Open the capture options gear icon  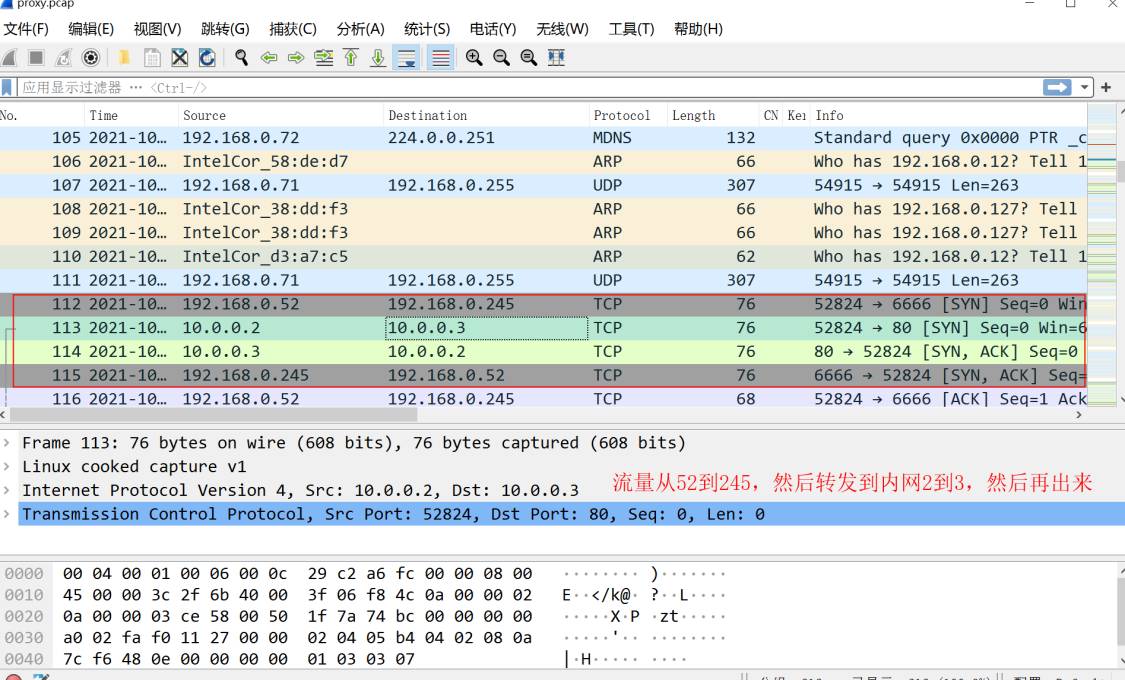coord(91,58)
